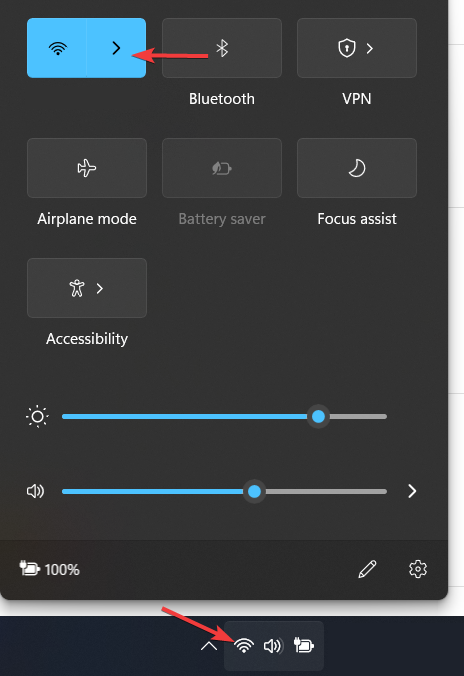Click the VPN shield icon
Image resolution: width=464 pixels, height=676 pixels.
coord(347,48)
